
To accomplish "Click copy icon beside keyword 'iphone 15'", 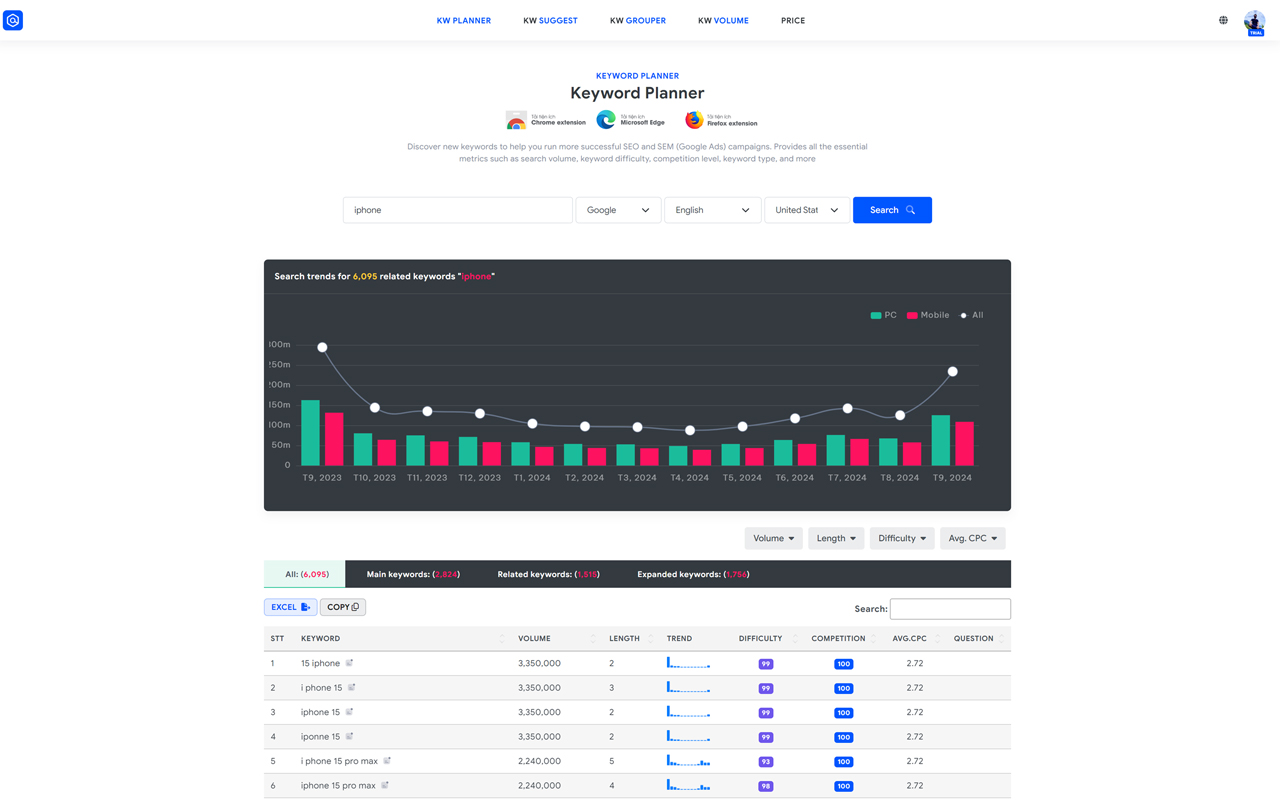I will pos(349,712).
